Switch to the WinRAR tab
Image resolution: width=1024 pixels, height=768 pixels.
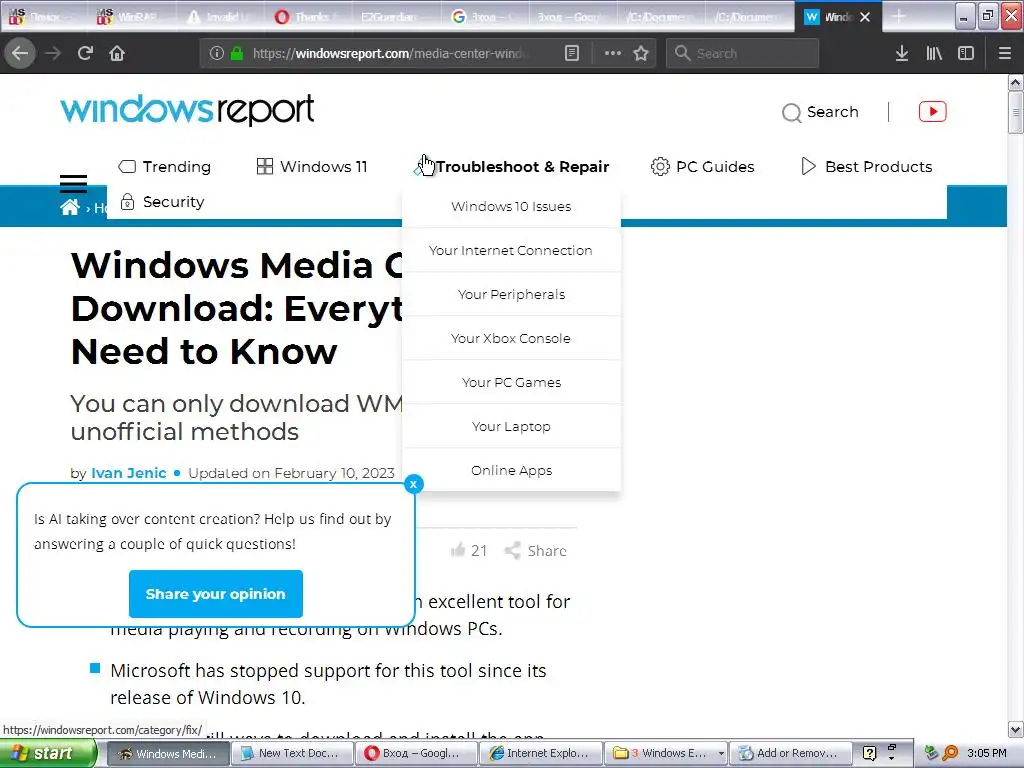(x=132, y=17)
